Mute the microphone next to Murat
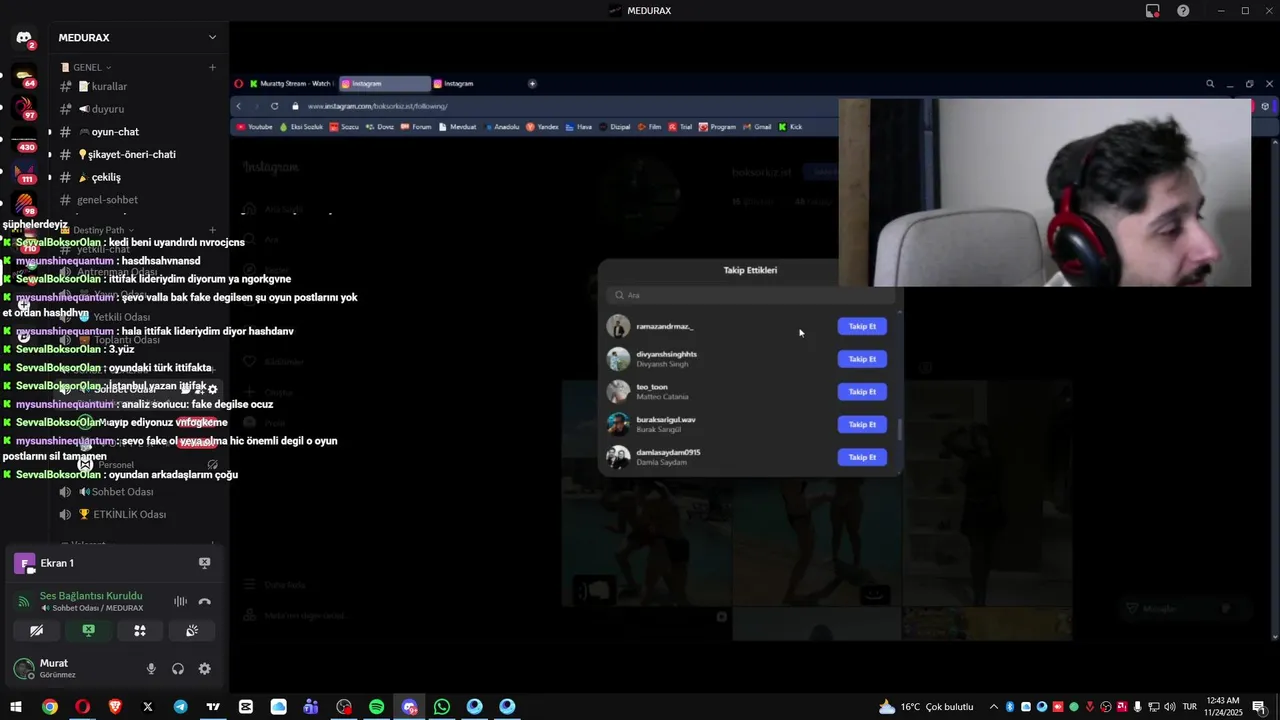Viewport: 1280px width, 720px height. click(x=151, y=669)
